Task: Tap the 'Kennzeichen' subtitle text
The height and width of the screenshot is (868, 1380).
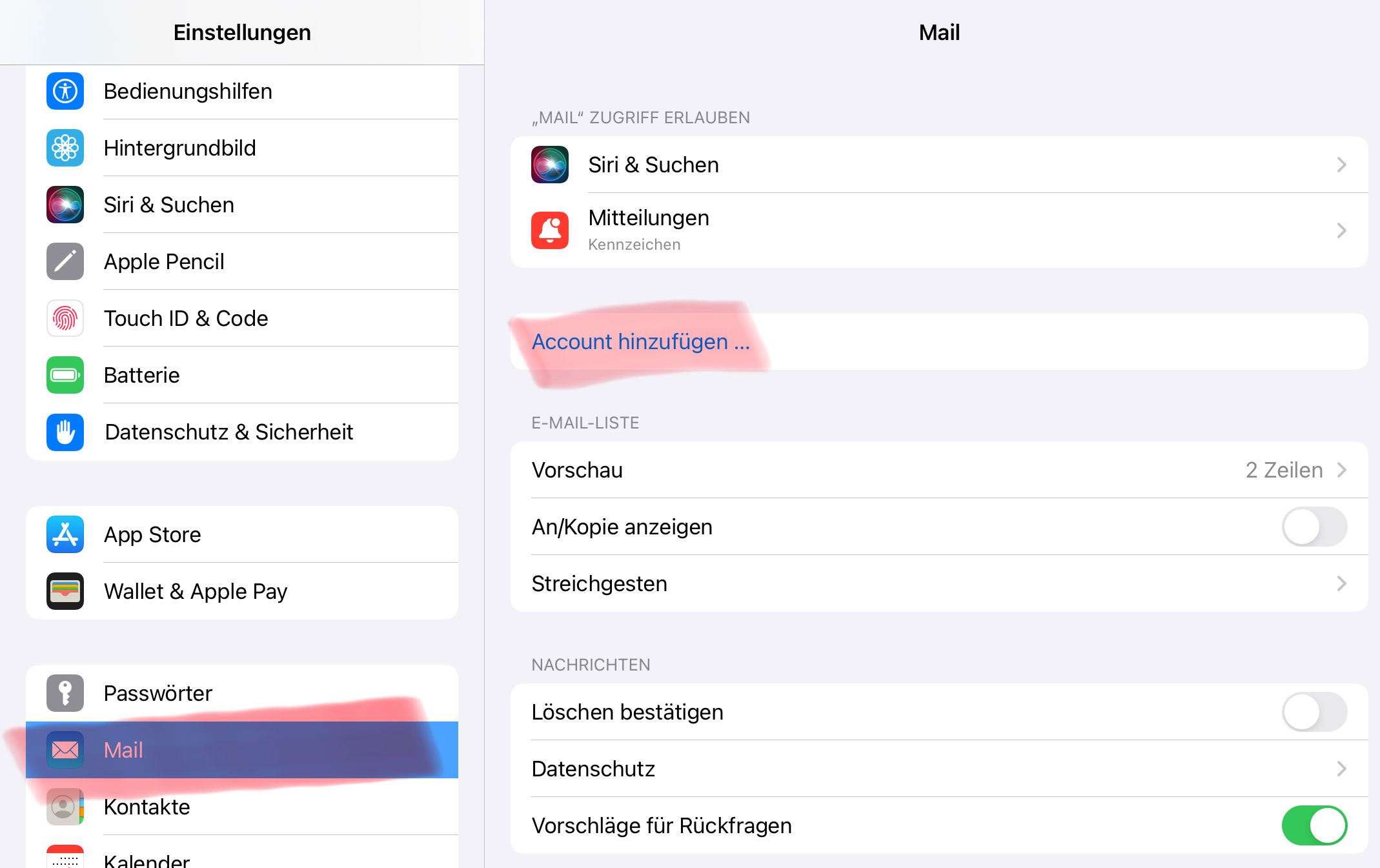Action: click(x=634, y=245)
